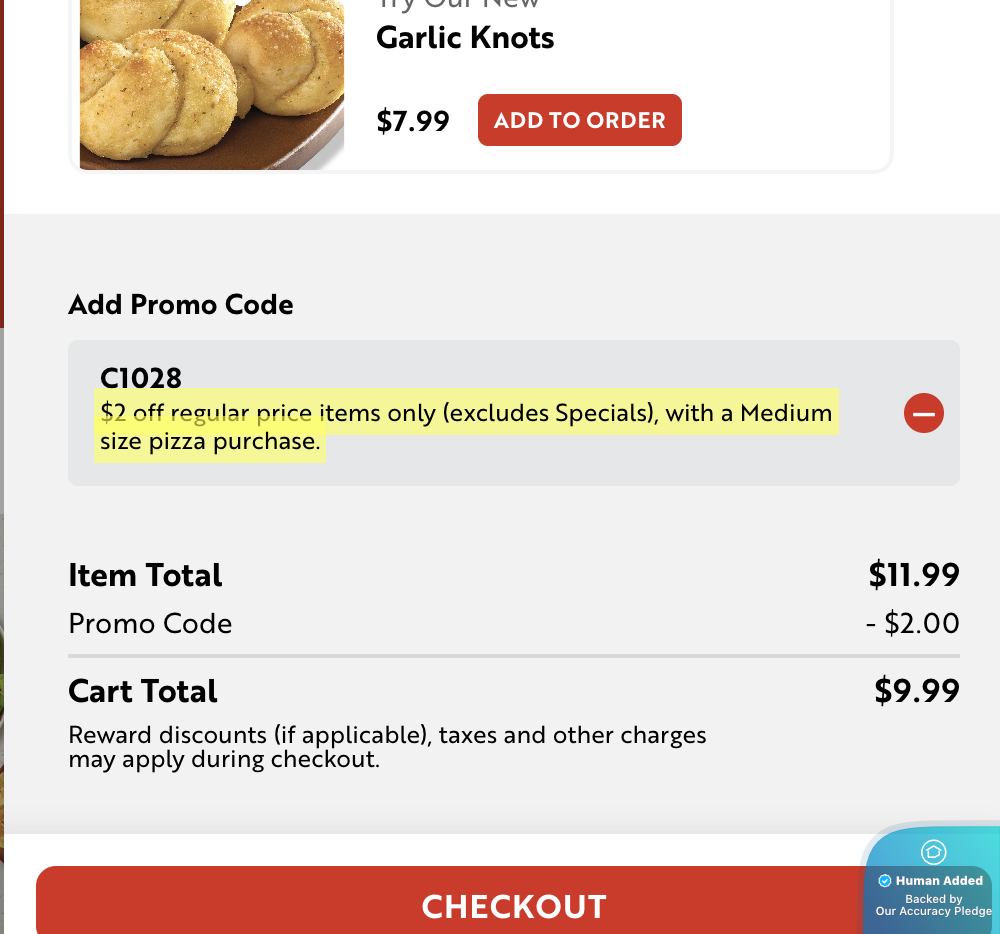
Task: Add Garlic Knots to the order
Action: 579,120
